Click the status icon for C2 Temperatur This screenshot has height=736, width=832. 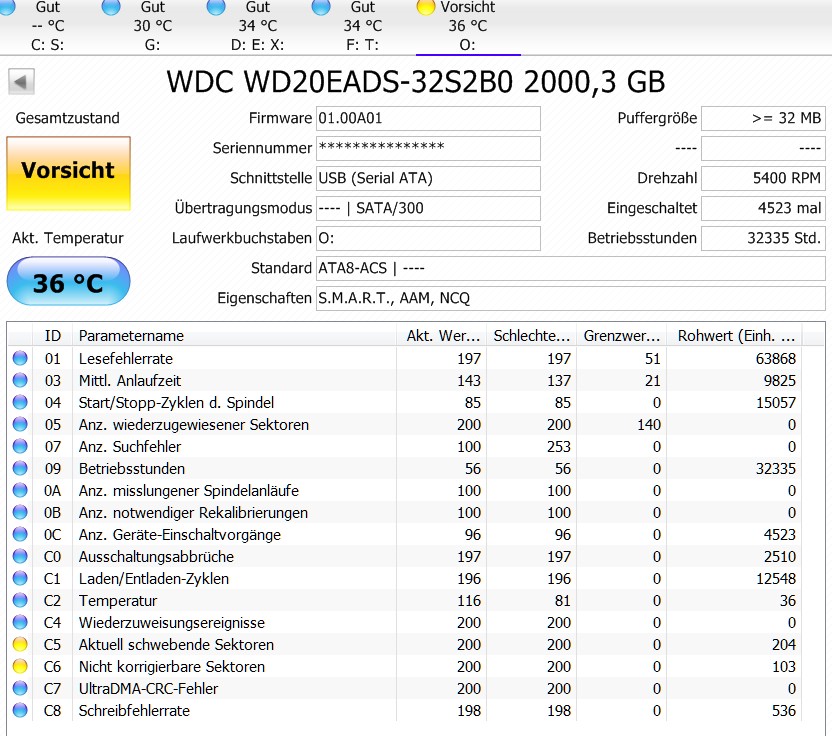pos(20,600)
